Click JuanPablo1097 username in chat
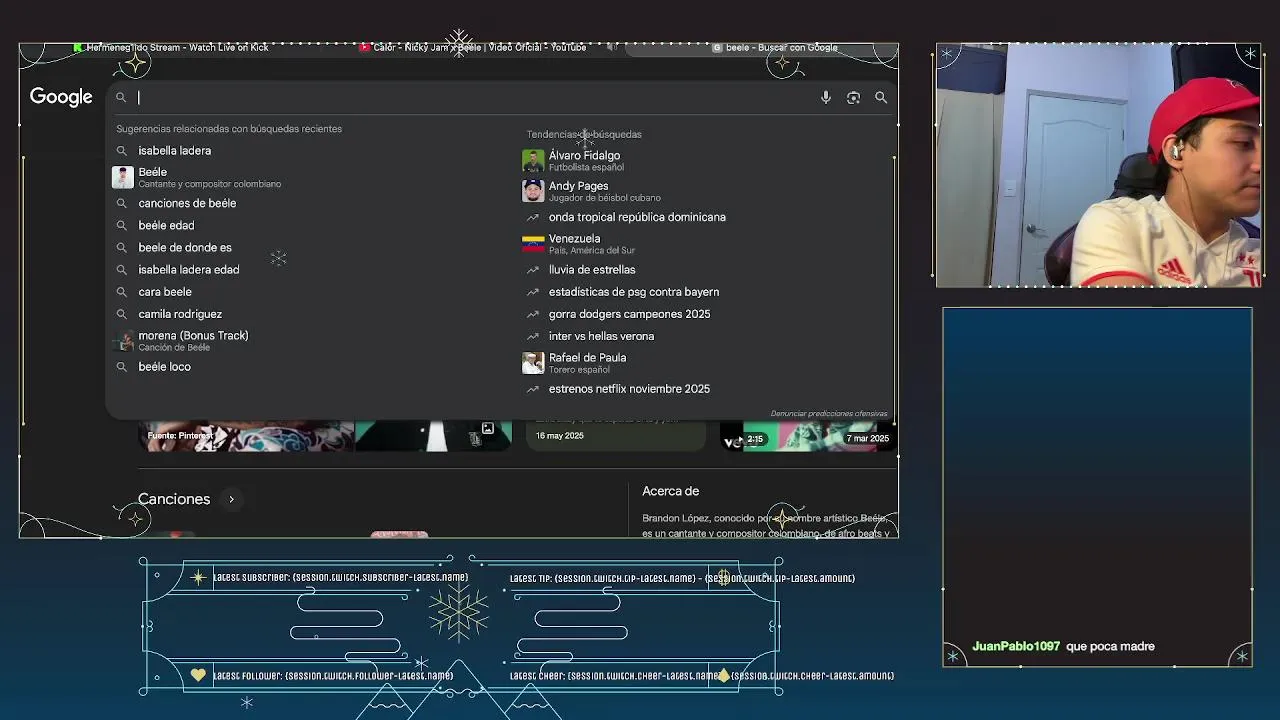This screenshot has height=720, width=1280. 1016,646
